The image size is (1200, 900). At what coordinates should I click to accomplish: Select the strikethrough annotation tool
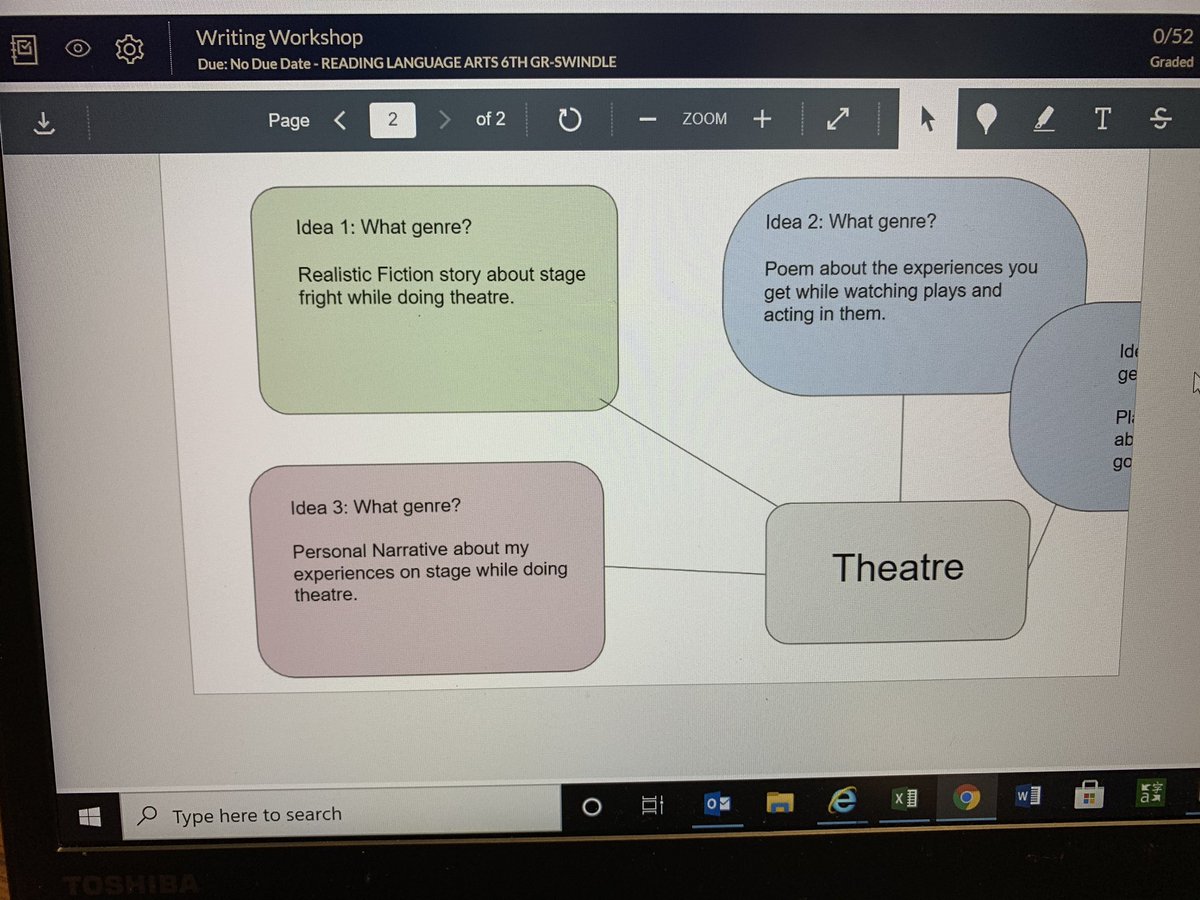click(x=1160, y=119)
